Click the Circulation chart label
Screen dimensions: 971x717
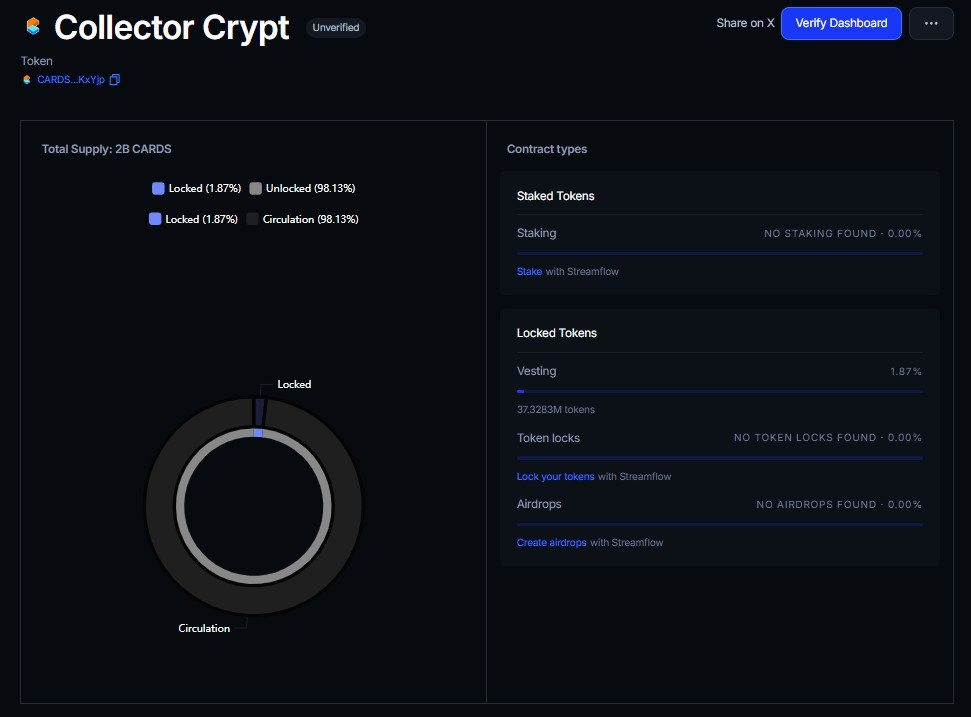204,628
